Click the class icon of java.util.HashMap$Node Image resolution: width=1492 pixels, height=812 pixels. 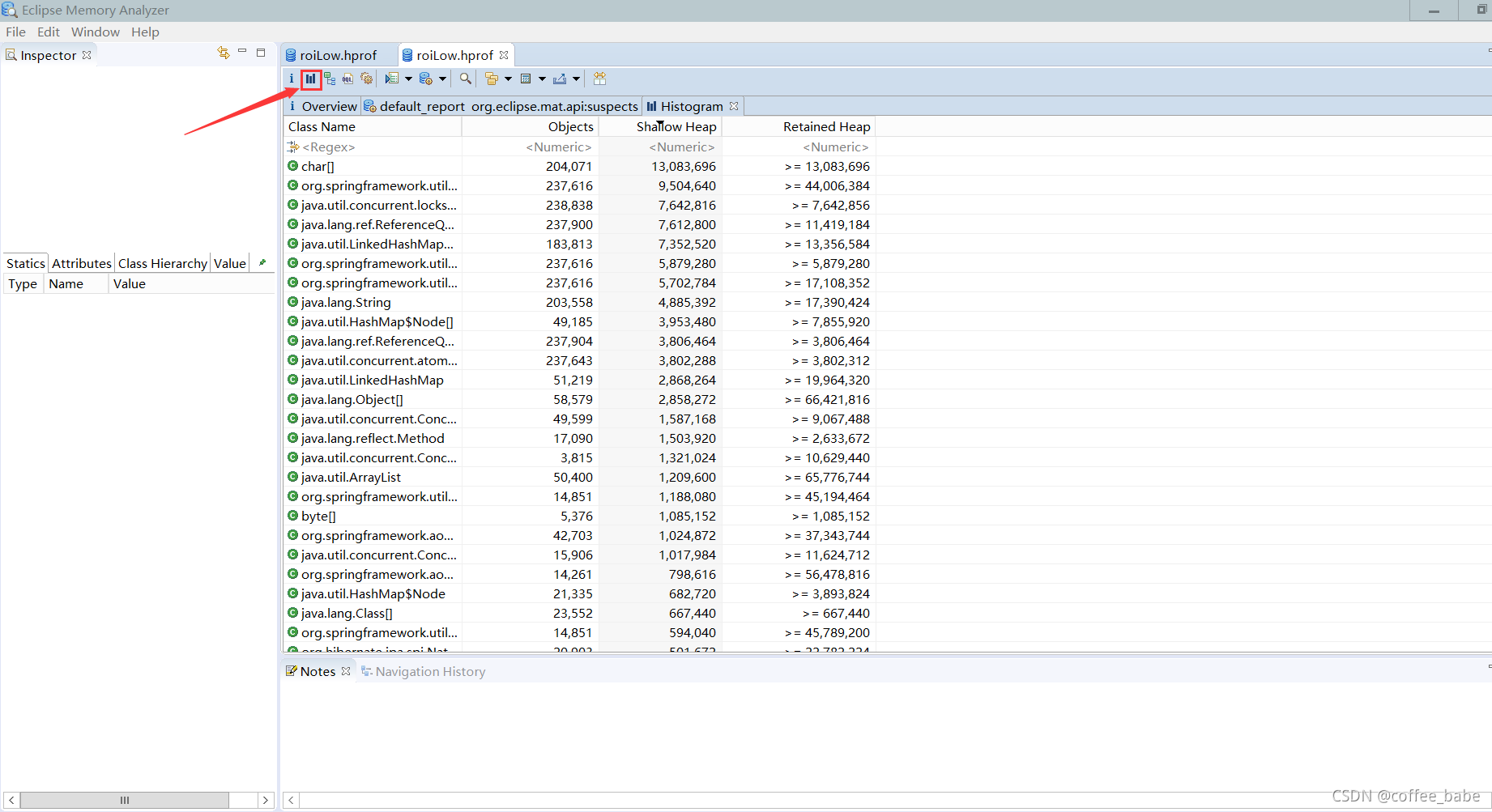(x=292, y=593)
